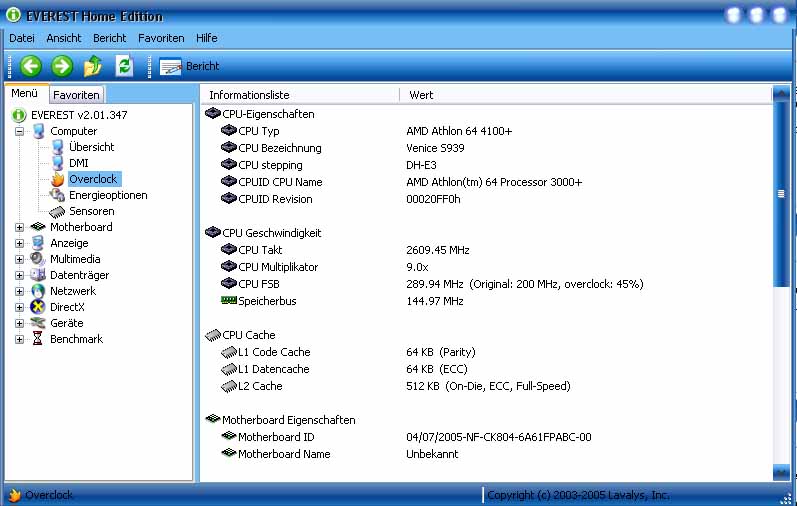Click the Sensoren chip icon
This screenshot has width=797, height=506.
click(57, 212)
